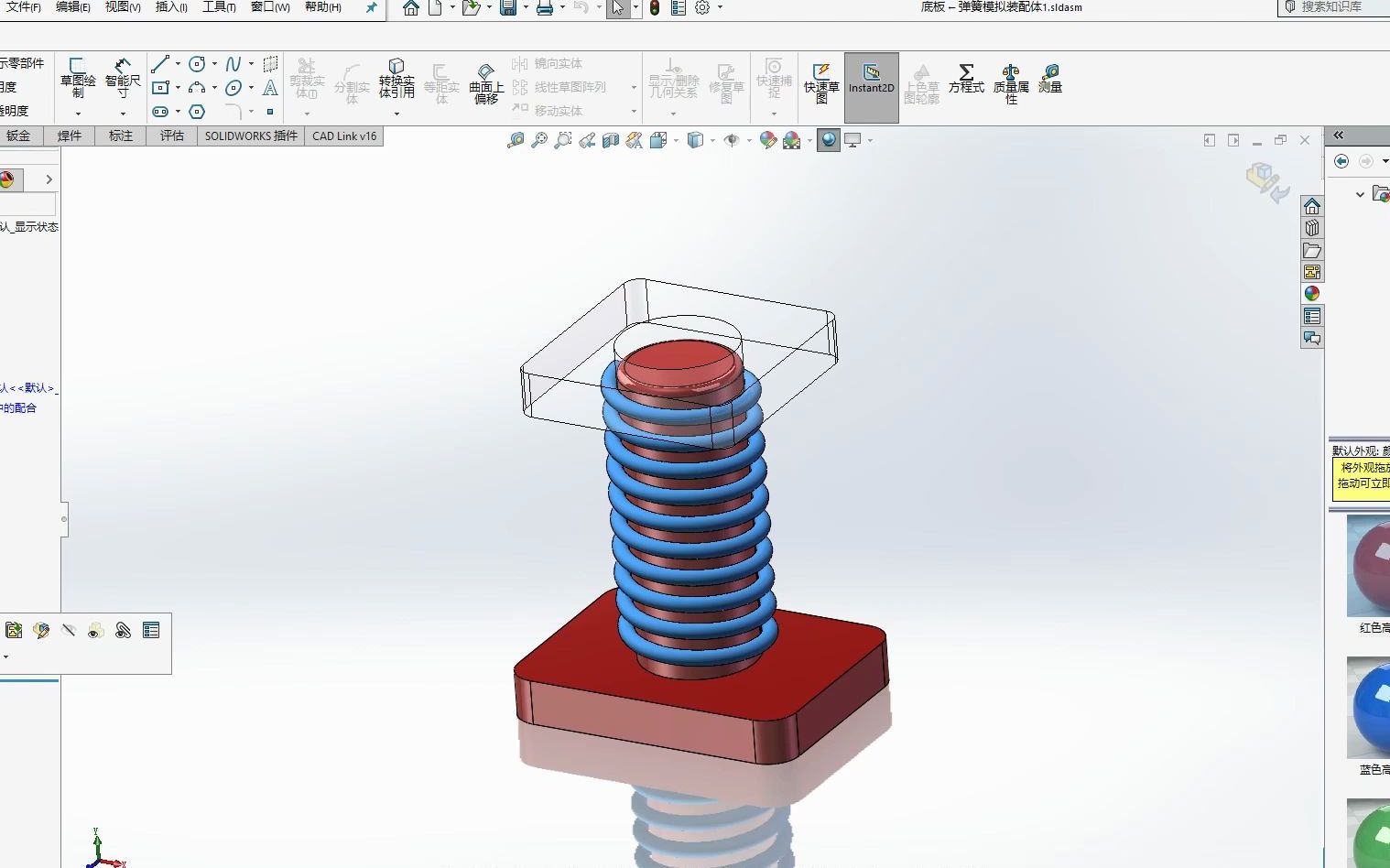Toggle the Hide/Show Items eye icon

point(732,140)
